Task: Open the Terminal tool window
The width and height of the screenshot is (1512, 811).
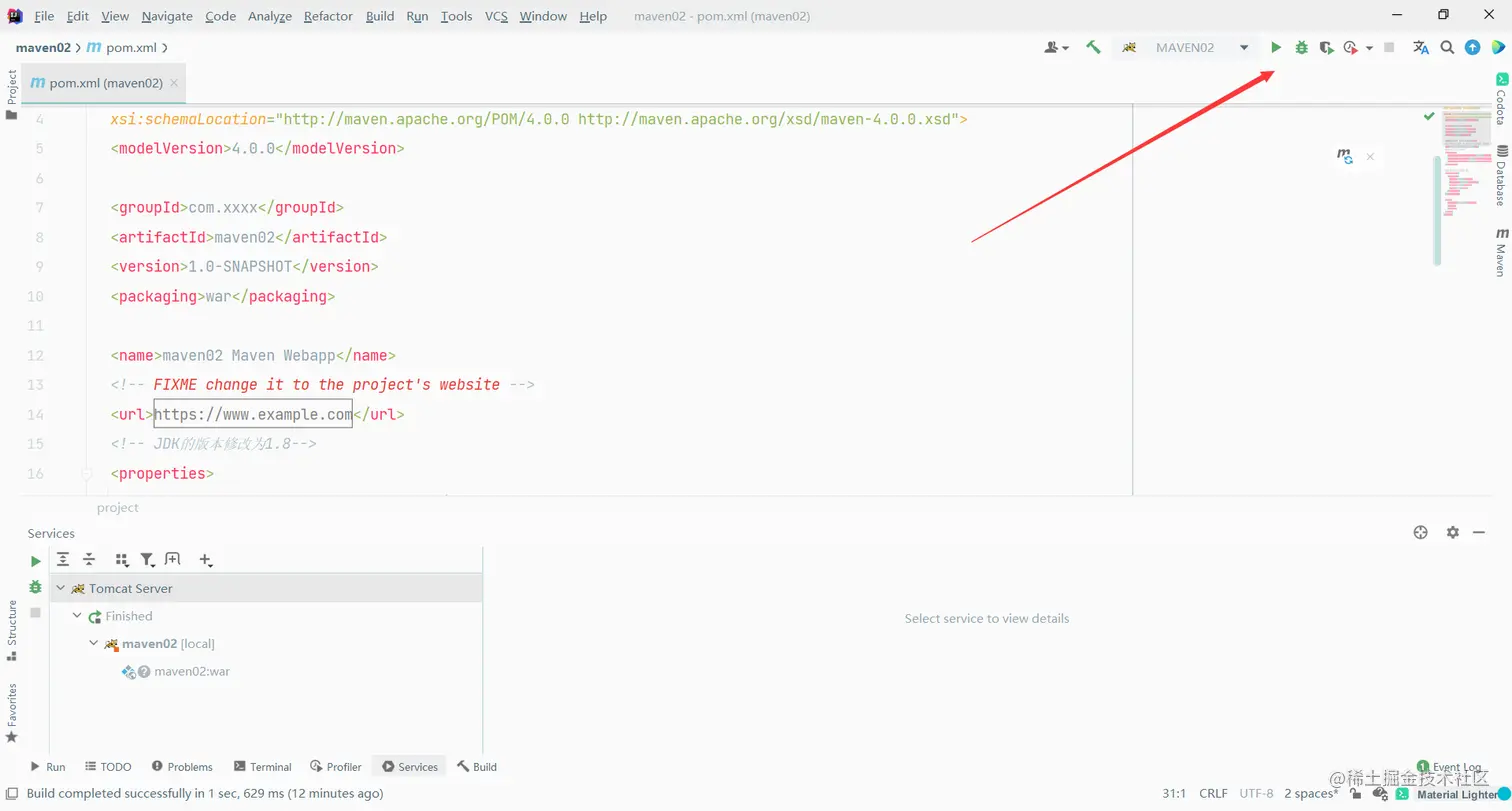Action: tap(262, 767)
